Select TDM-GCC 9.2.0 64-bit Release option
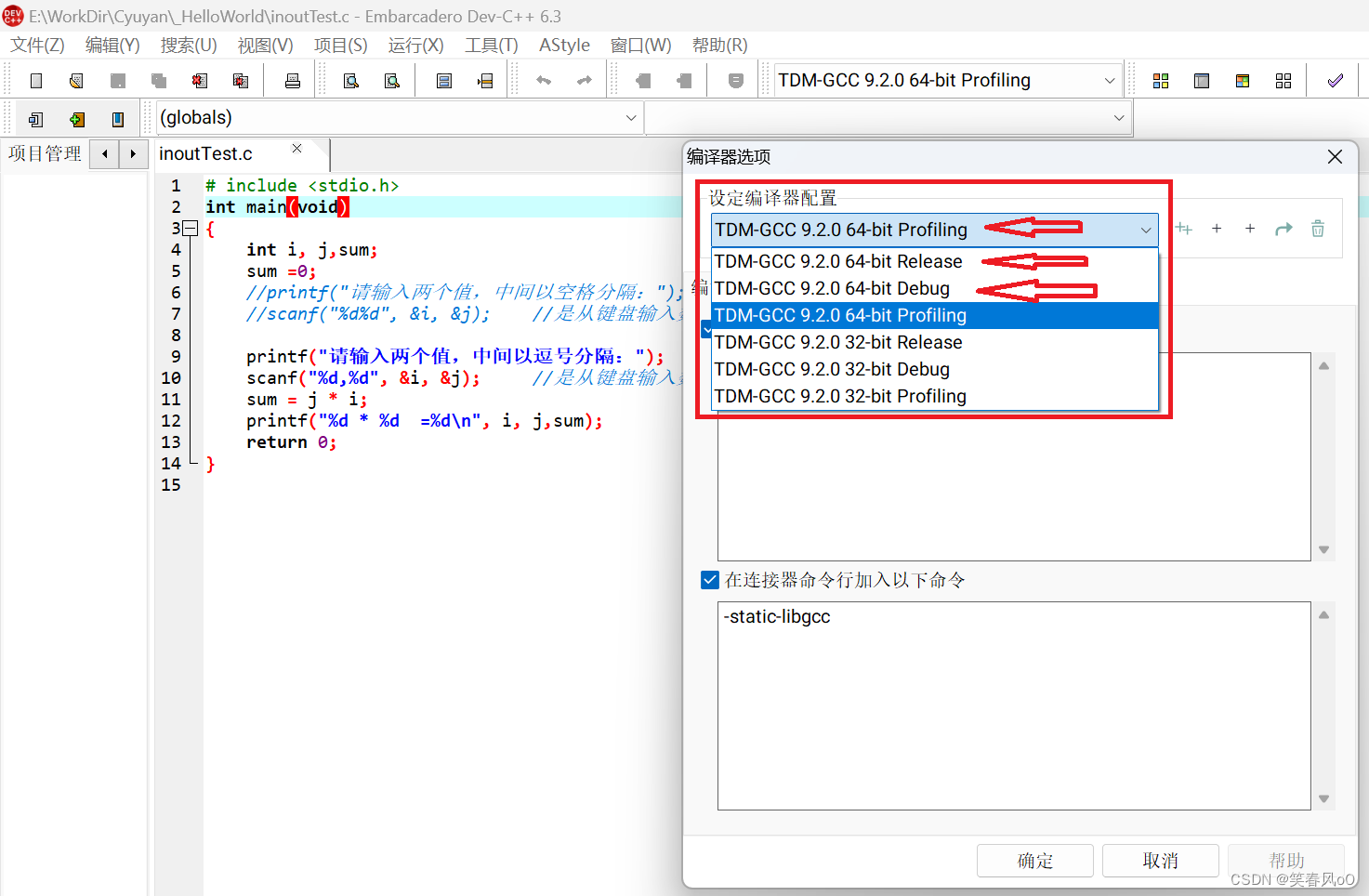The image size is (1369, 896). click(x=935, y=261)
